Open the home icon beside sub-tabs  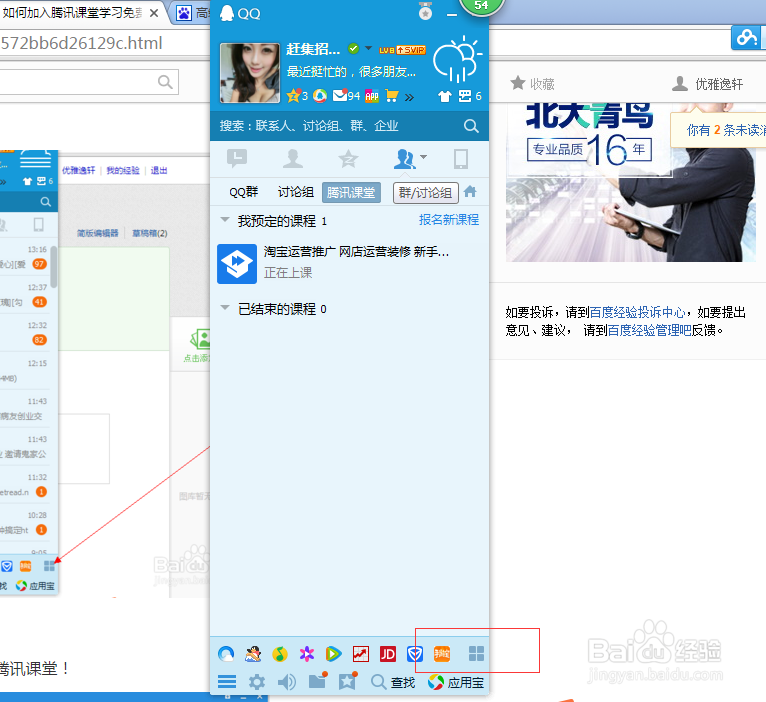[470, 191]
